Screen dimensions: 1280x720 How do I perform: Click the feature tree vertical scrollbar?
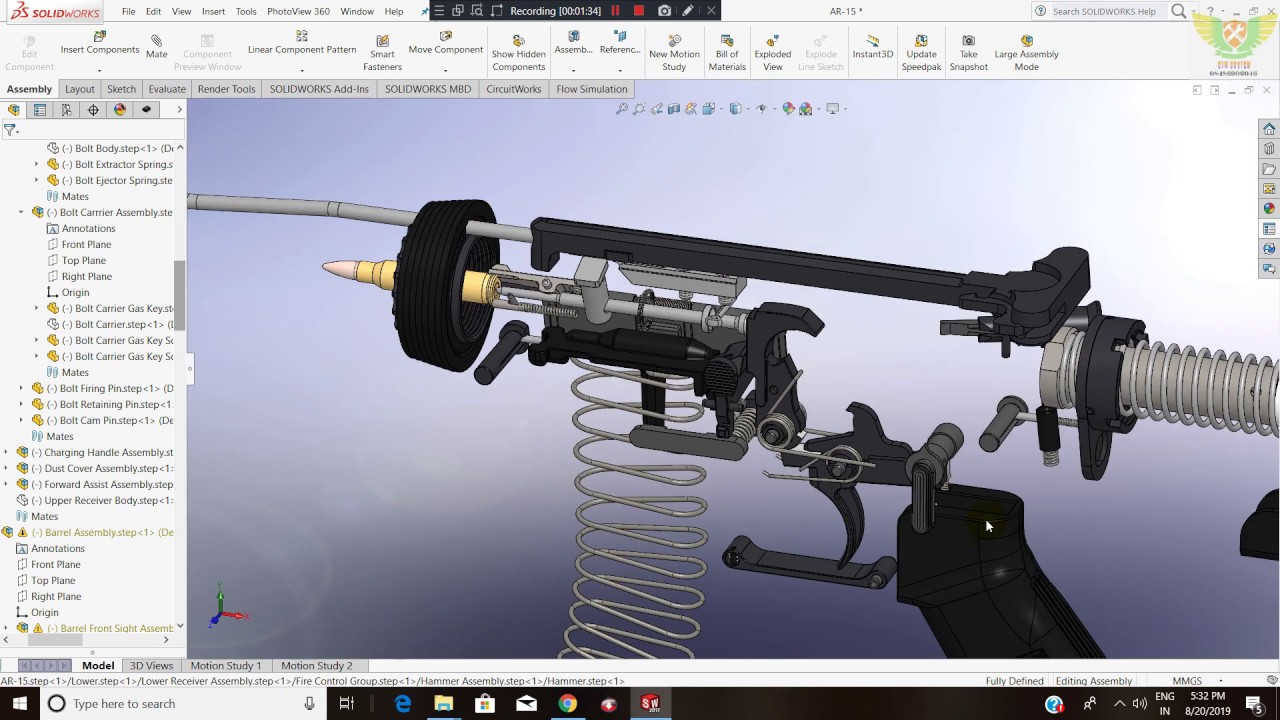point(180,295)
